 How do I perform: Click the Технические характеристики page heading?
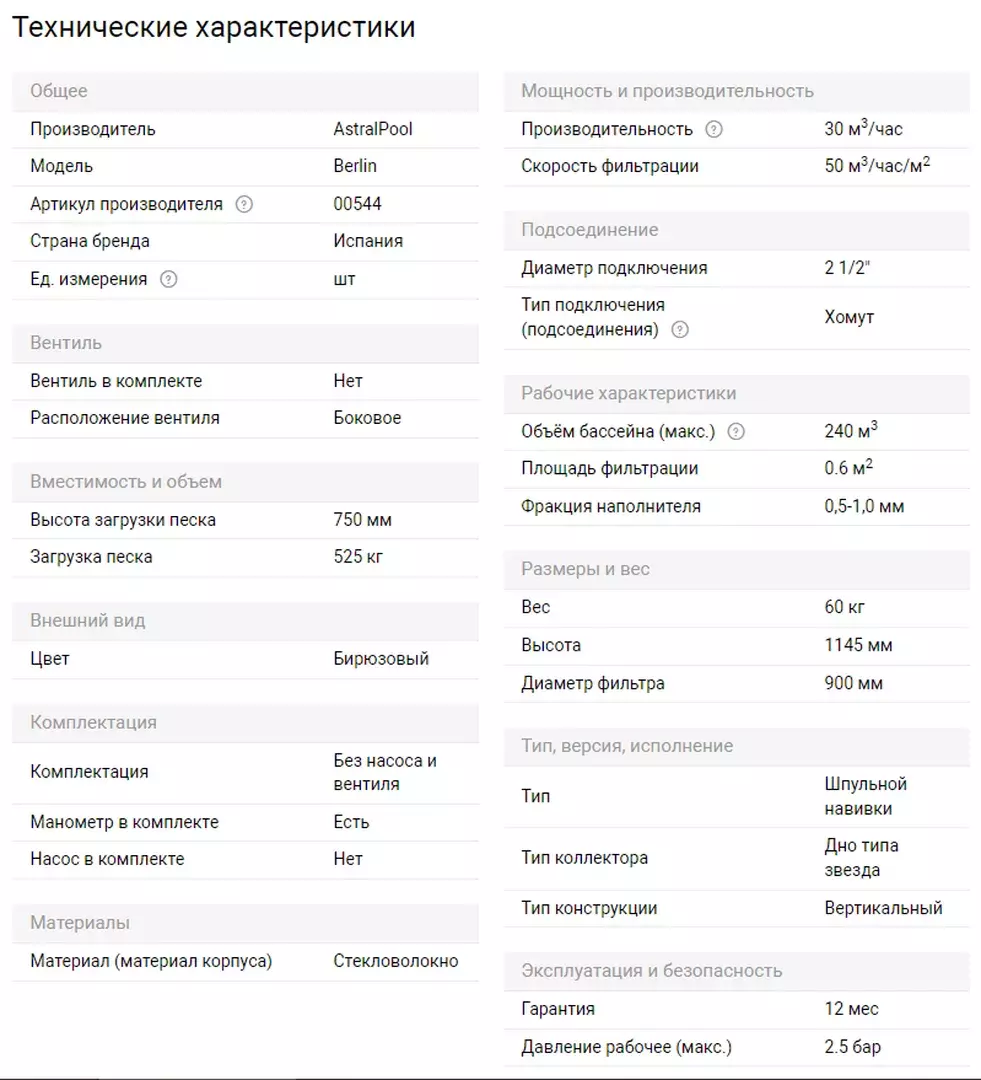pyautogui.click(x=214, y=28)
